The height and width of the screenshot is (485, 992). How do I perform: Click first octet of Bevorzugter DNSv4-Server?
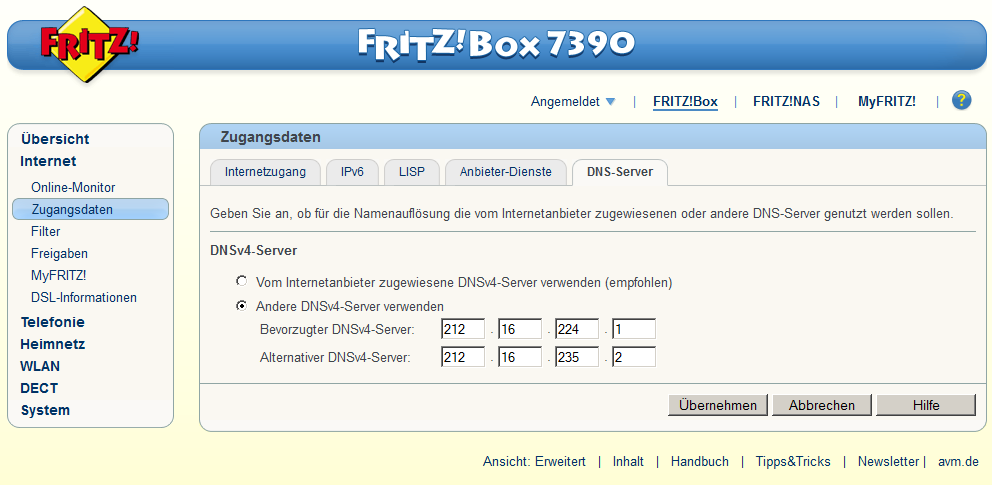pyautogui.click(x=462, y=329)
